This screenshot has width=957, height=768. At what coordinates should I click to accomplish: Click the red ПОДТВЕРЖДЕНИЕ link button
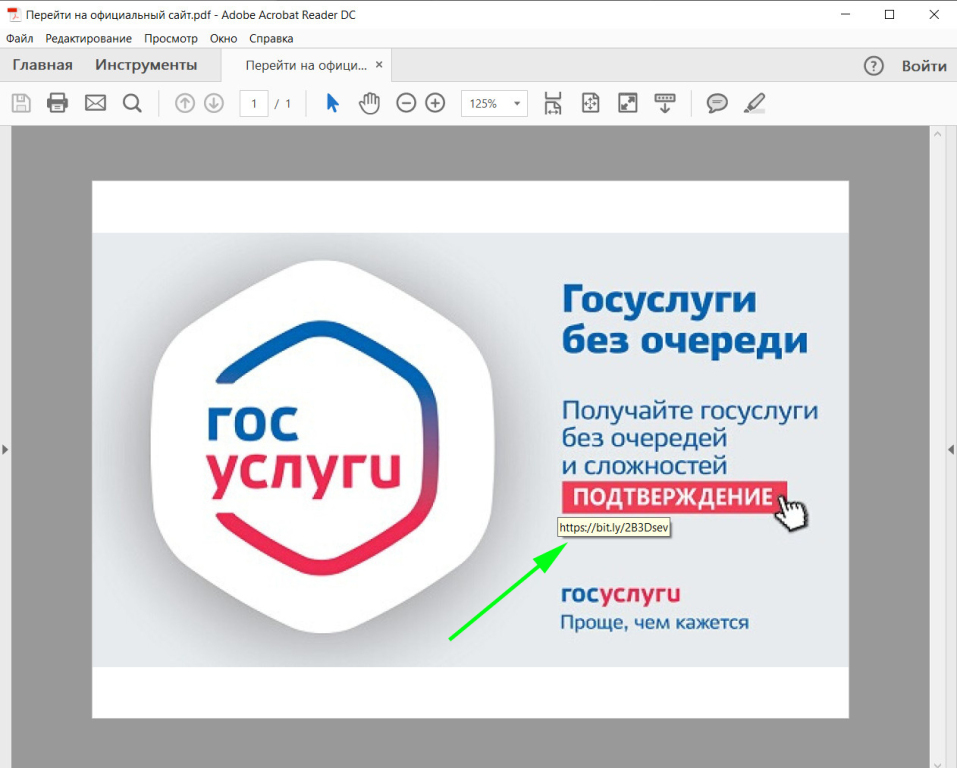673,497
